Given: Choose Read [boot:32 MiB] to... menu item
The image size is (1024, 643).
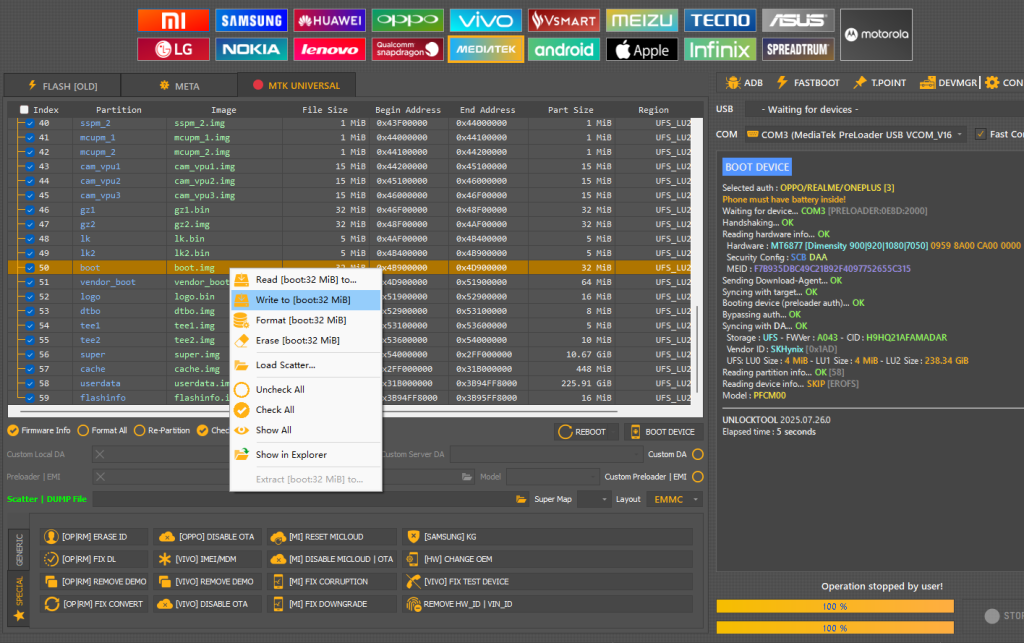Looking at the screenshot, I should [x=306, y=279].
